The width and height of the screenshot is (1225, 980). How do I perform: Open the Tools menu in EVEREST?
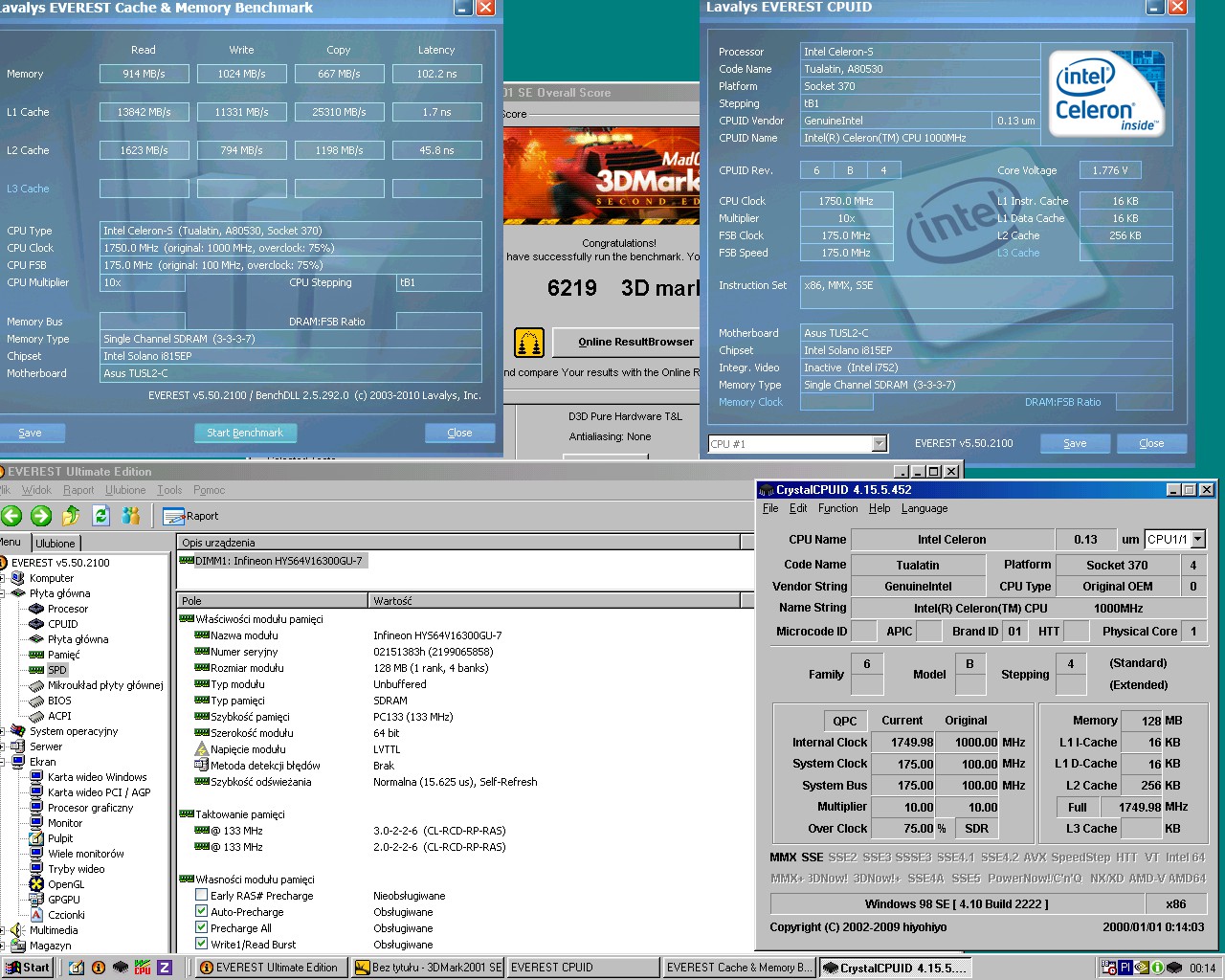[x=169, y=490]
